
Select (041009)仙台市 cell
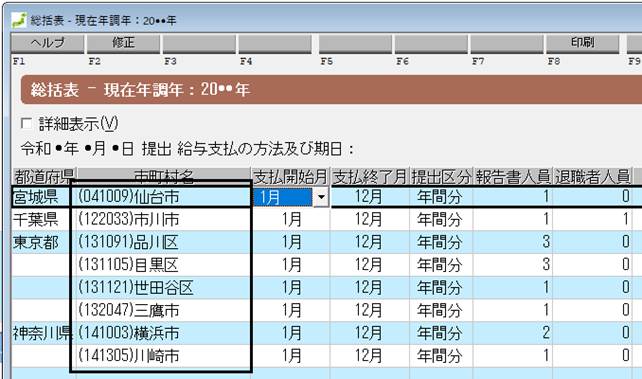pos(164,197)
